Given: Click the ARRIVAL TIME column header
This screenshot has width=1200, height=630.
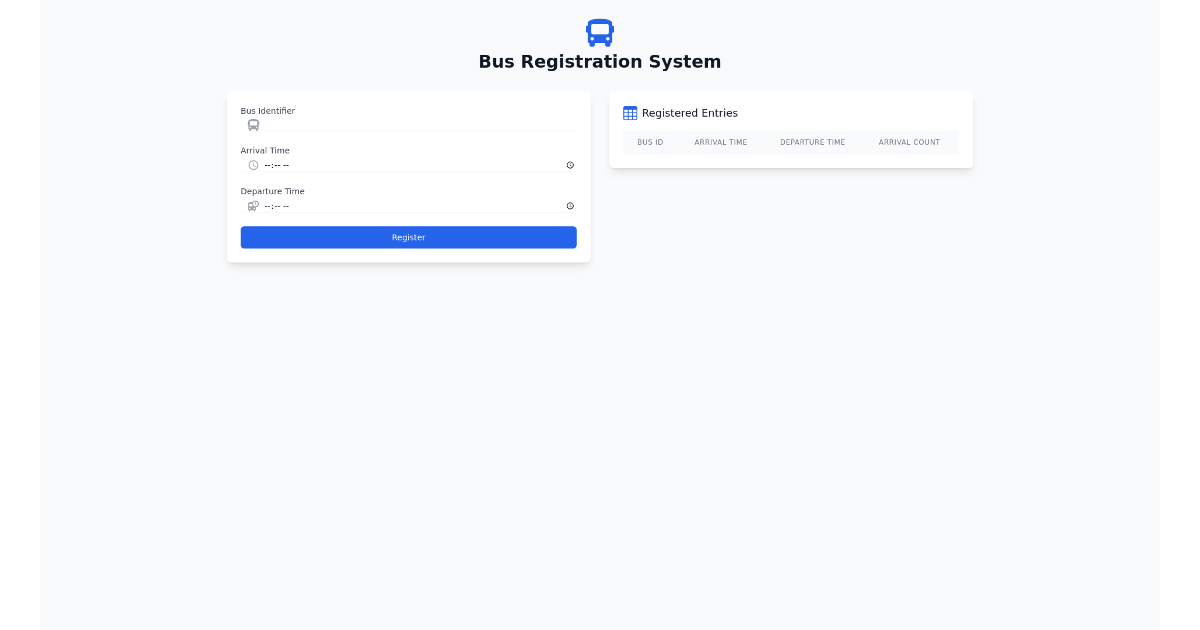Looking at the screenshot, I should [721, 142].
